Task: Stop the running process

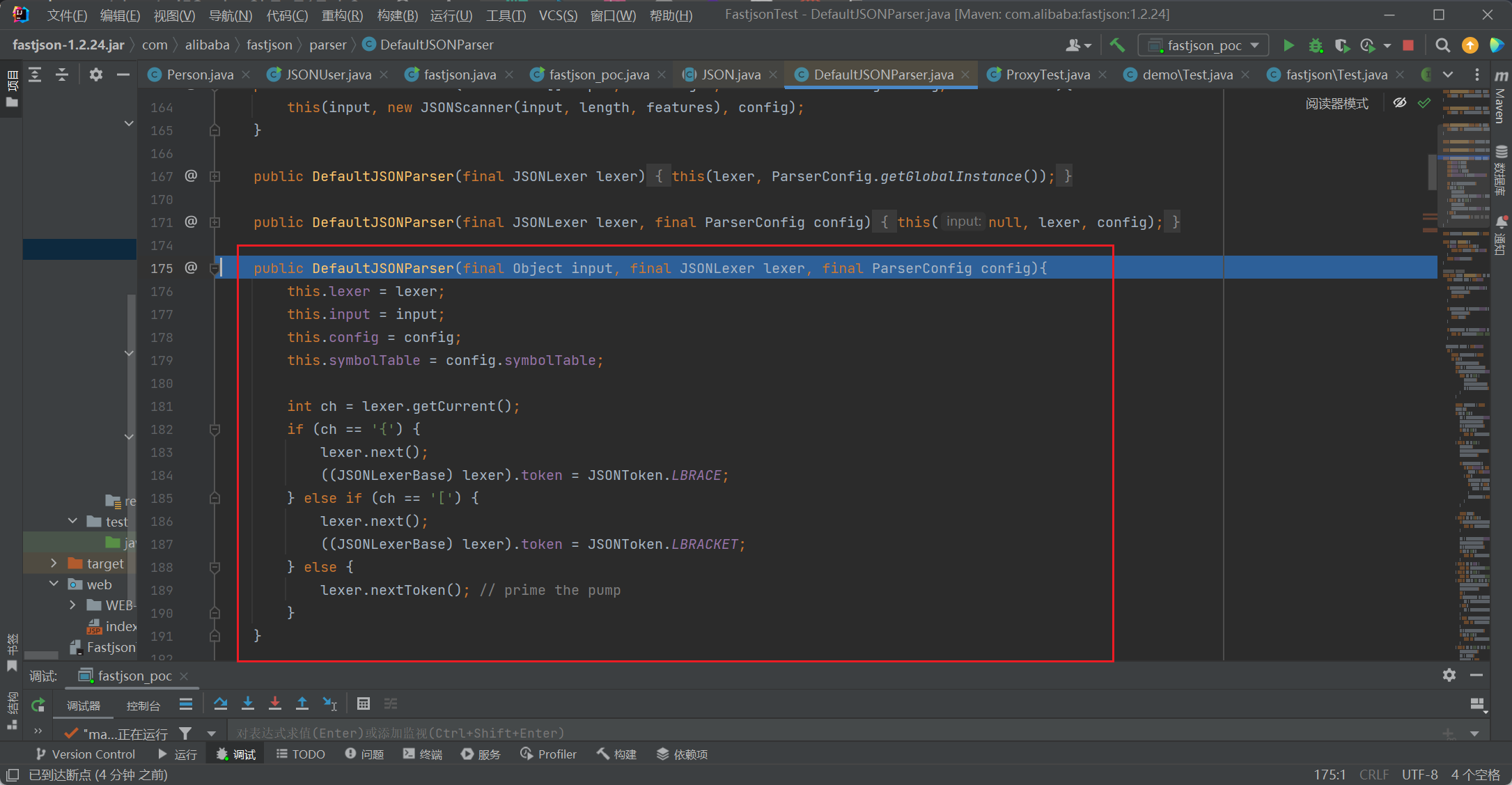Action: click(x=1408, y=45)
